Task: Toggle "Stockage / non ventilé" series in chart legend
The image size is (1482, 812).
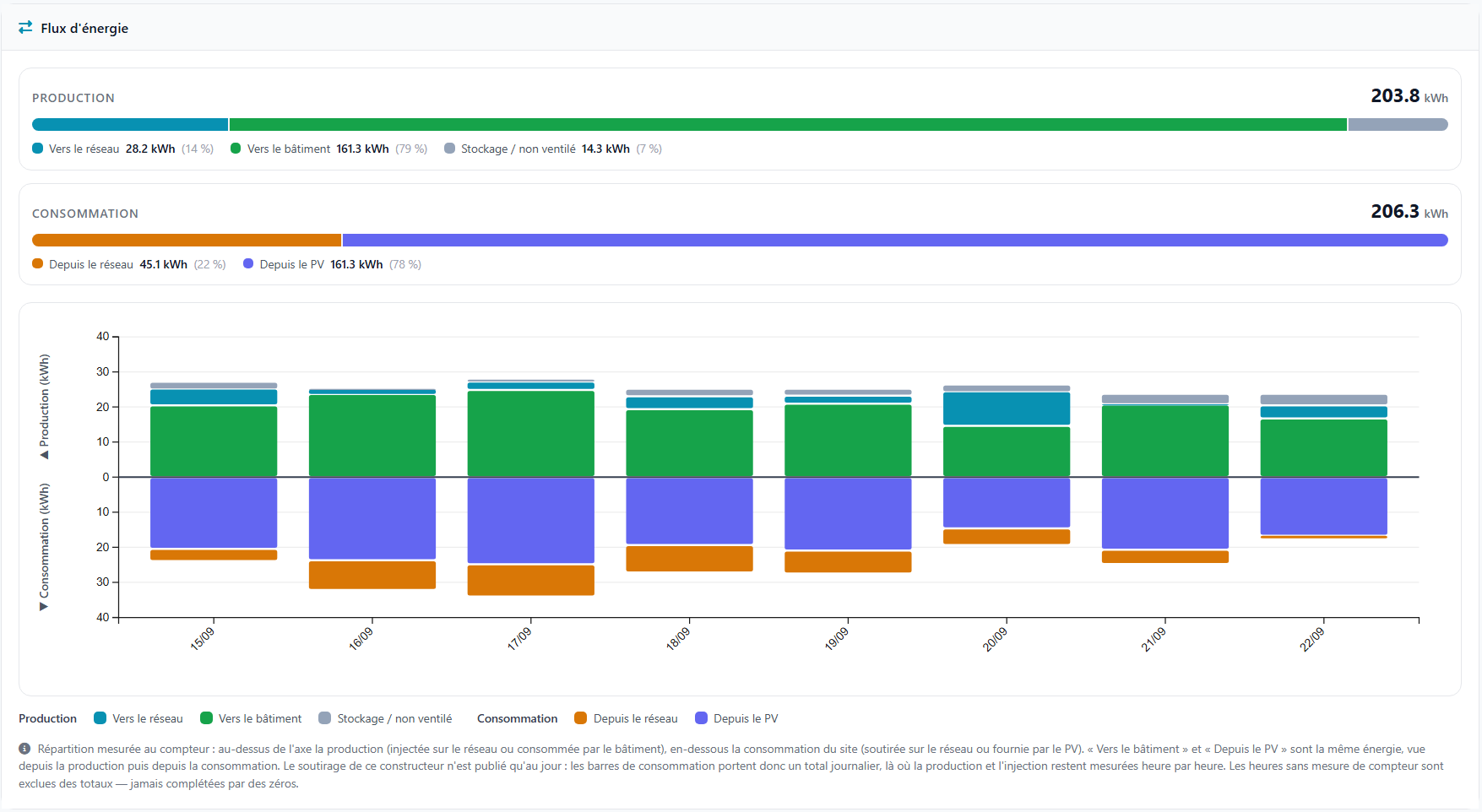Action: (x=385, y=718)
